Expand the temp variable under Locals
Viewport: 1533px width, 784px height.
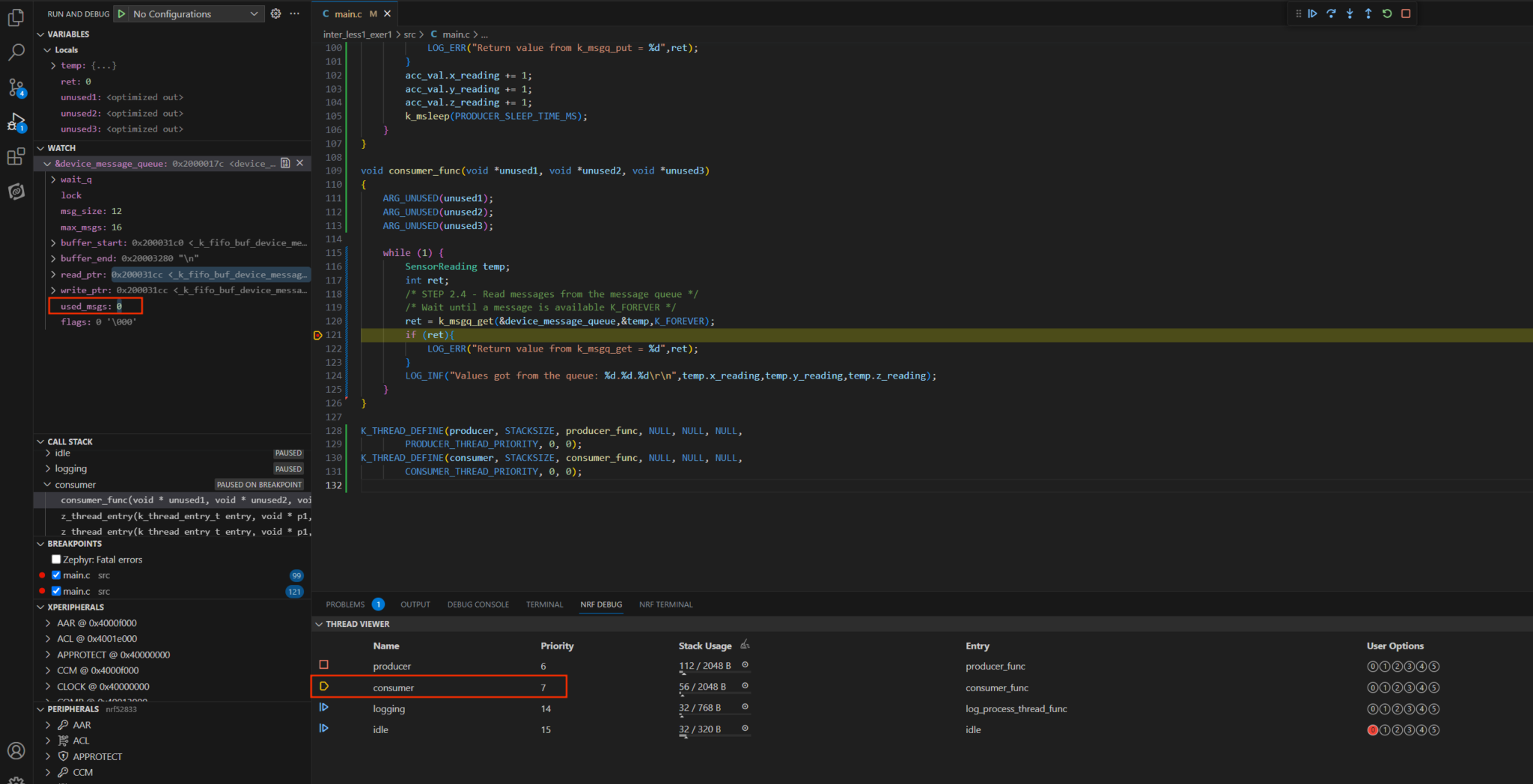click(x=52, y=65)
